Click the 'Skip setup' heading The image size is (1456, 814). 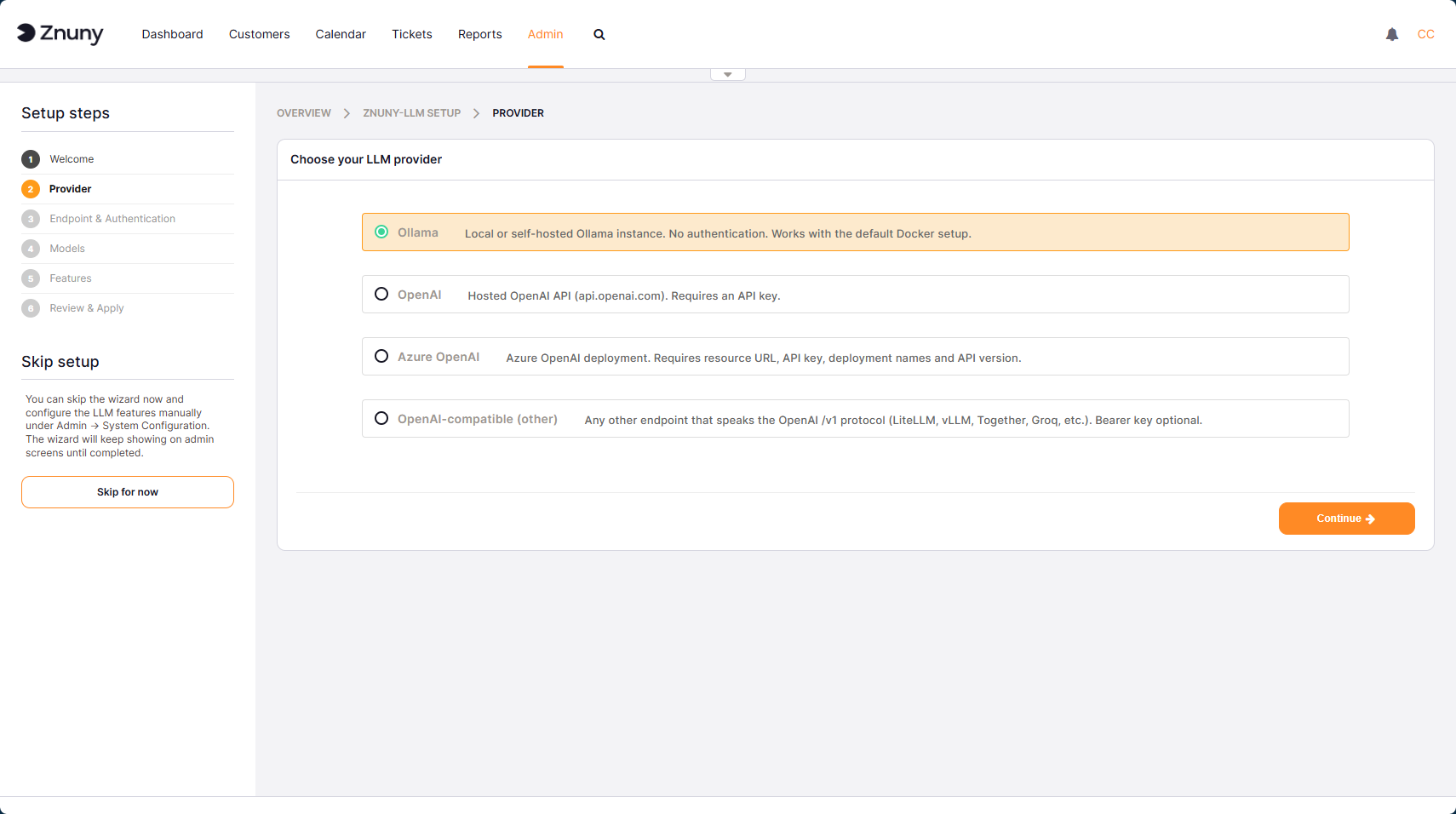(x=60, y=362)
